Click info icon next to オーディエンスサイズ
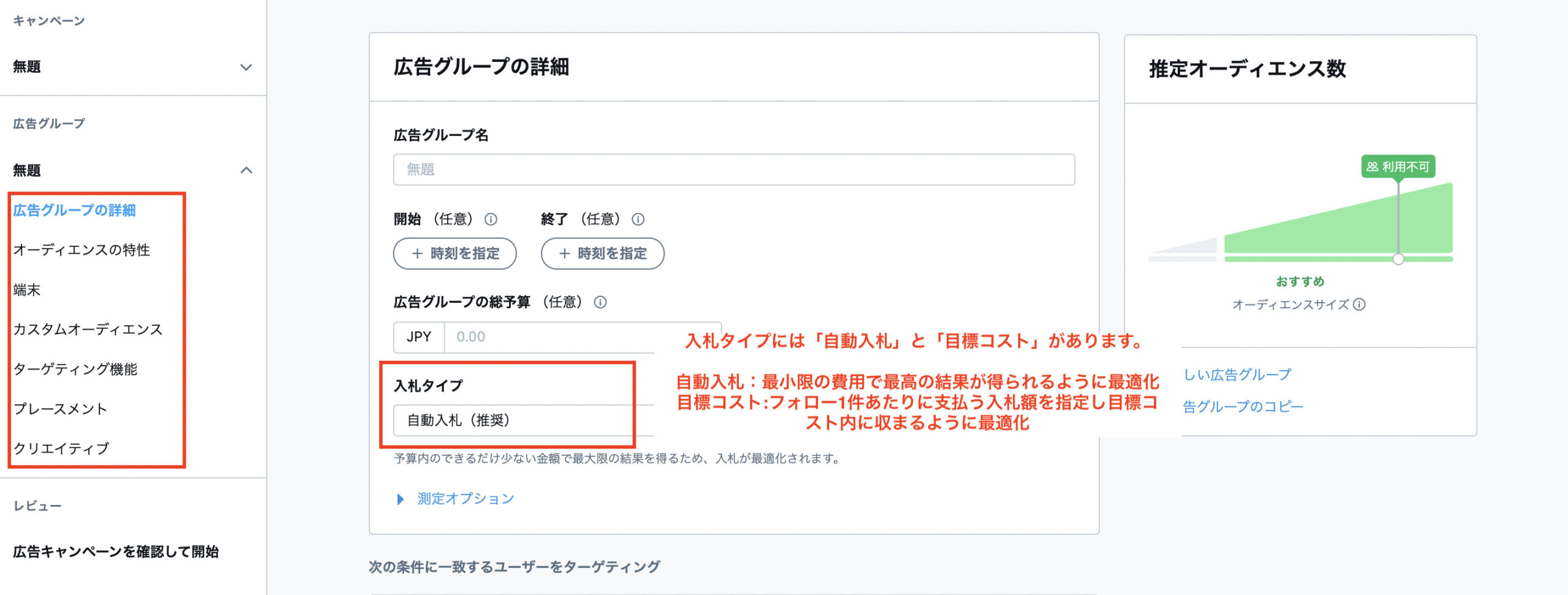This screenshot has width=1568, height=595. click(x=1359, y=305)
